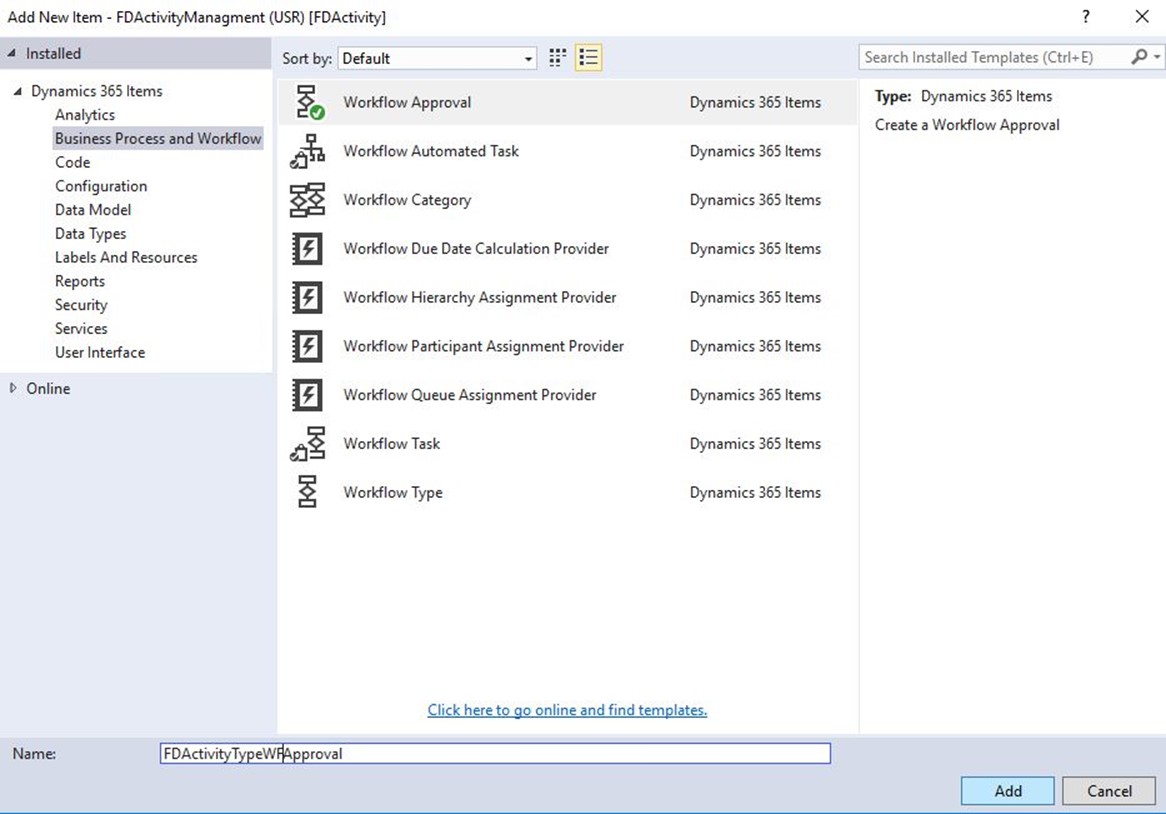Select the User Interface category
1166x814 pixels.
(x=100, y=352)
